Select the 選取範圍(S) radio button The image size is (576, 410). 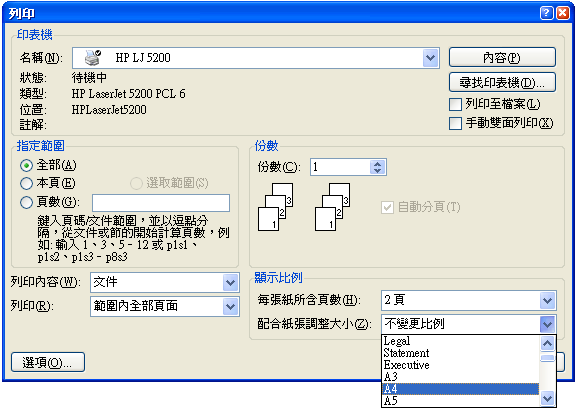click(x=136, y=183)
